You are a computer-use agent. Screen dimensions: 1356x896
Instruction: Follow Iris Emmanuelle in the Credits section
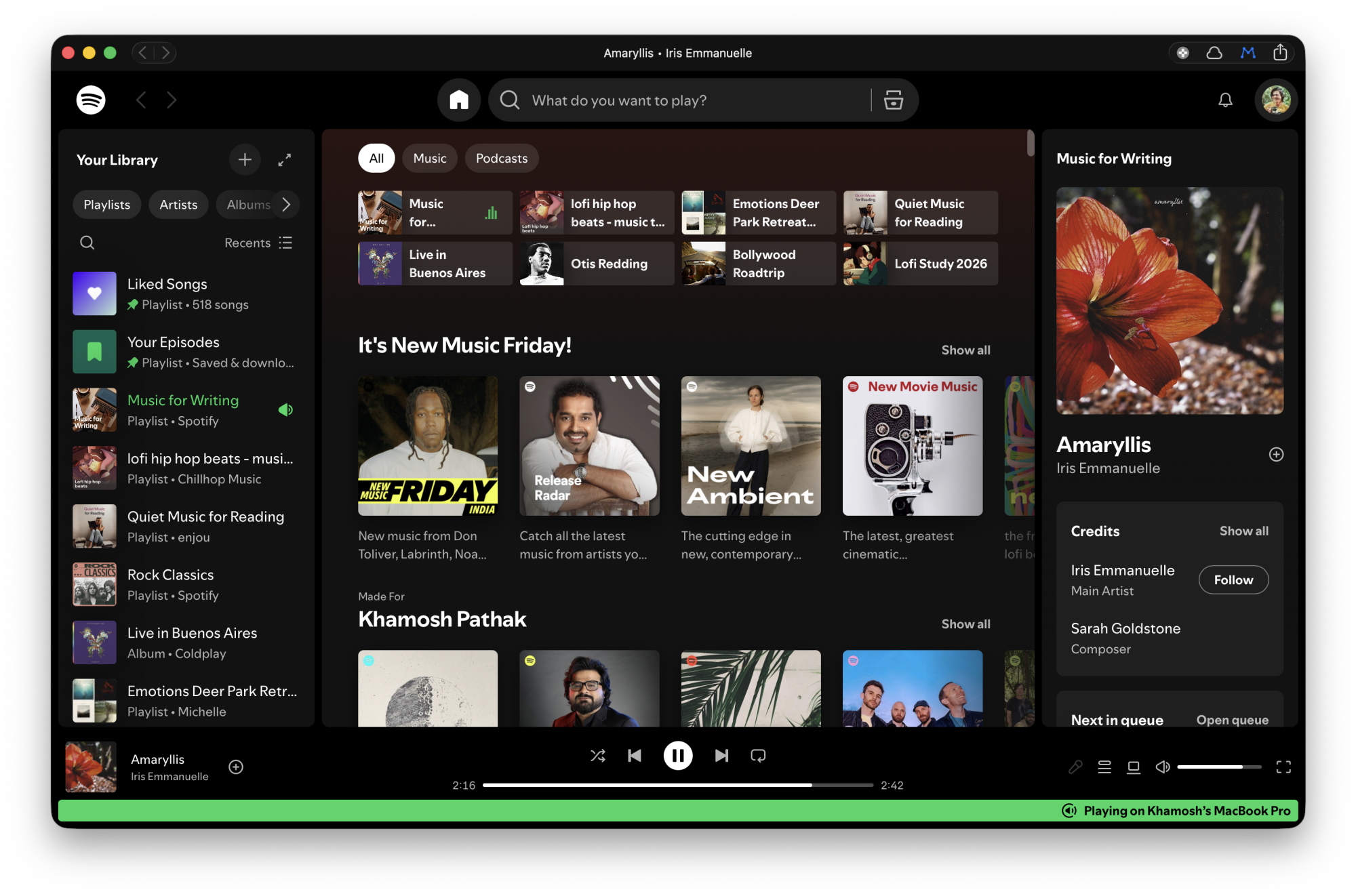coord(1233,579)
